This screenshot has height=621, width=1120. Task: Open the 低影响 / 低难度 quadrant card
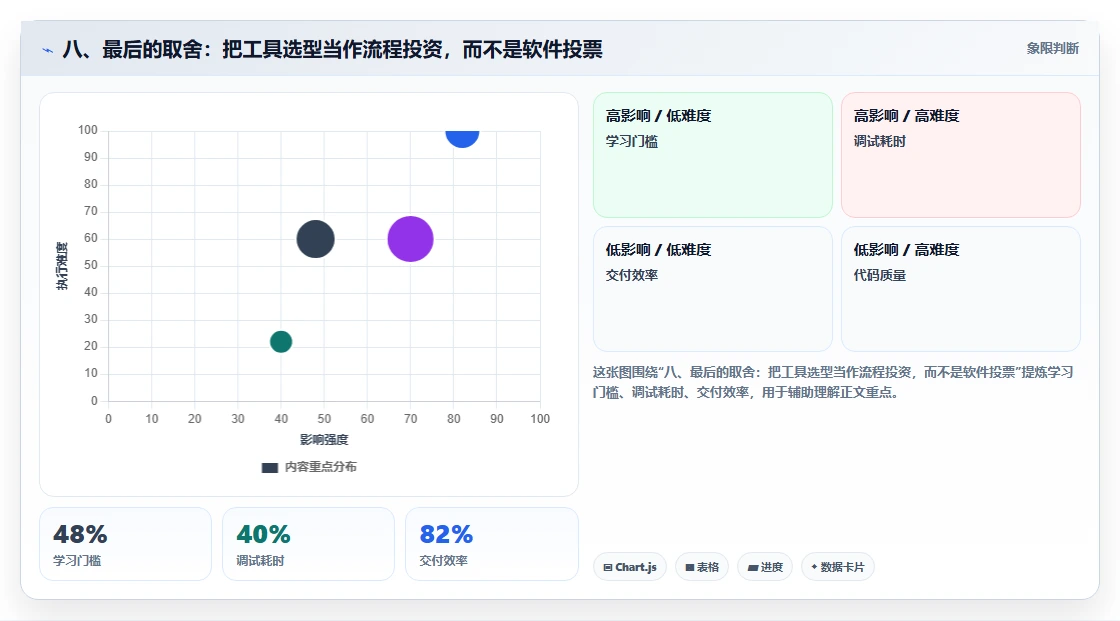coord(713,289)
